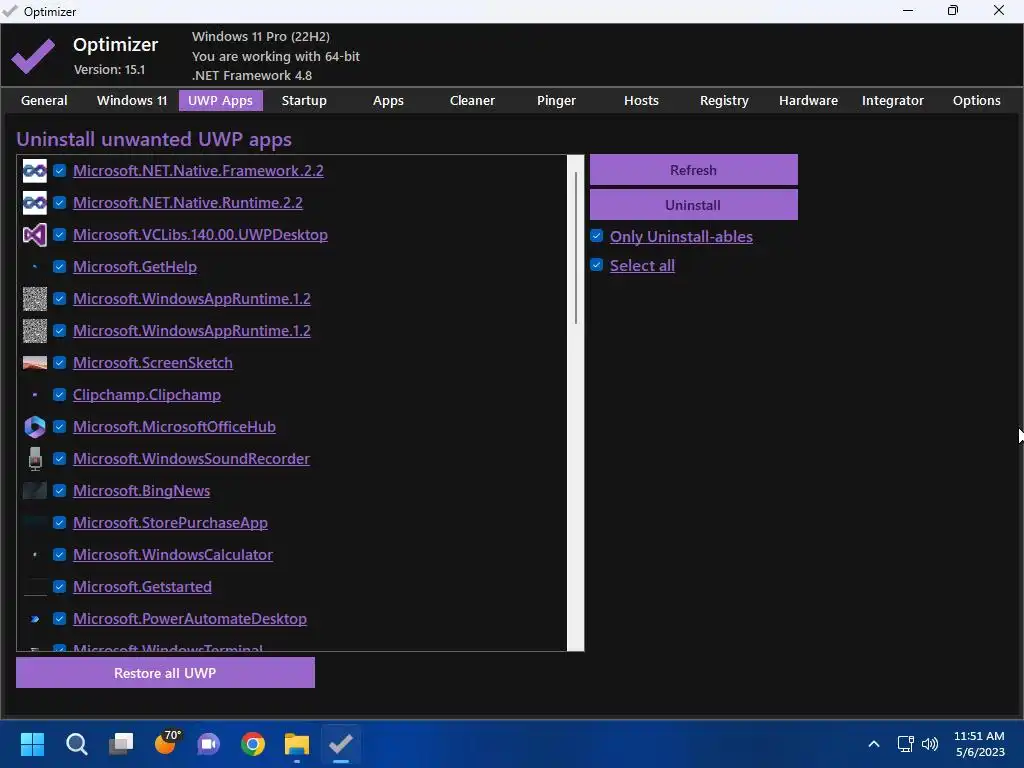Toggle the Select all checkbox
This screenshot has height=768, width=1024.
pos(596,264)
